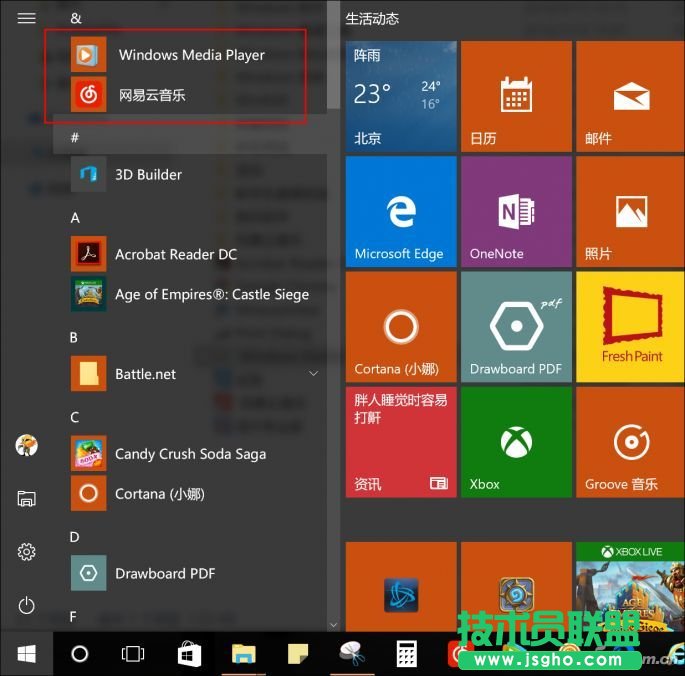
Task: Open the weather tile for 北京
Action: (x=400, y=95)
